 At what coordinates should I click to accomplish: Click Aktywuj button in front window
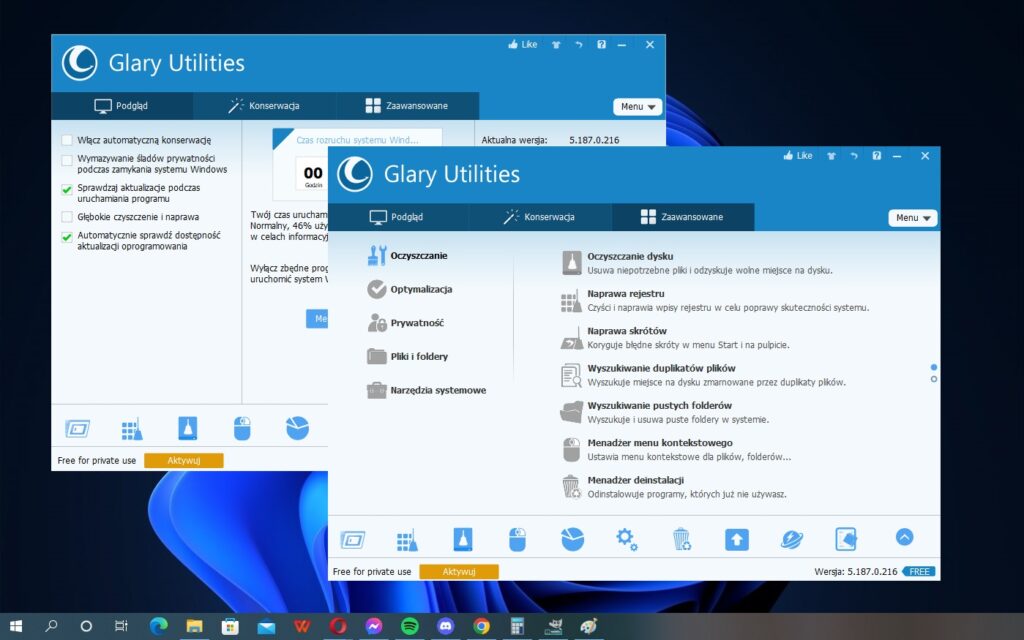click(458, 571)
